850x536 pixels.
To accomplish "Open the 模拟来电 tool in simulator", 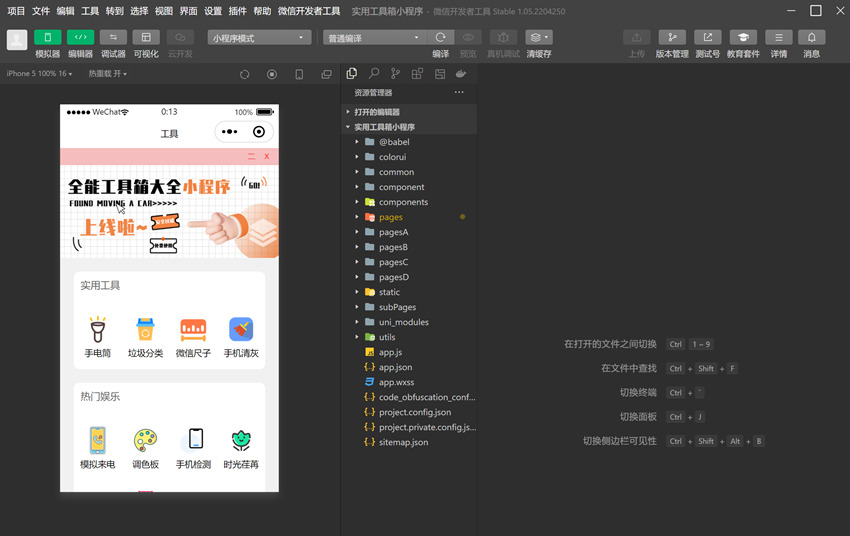I will [98, 448].
